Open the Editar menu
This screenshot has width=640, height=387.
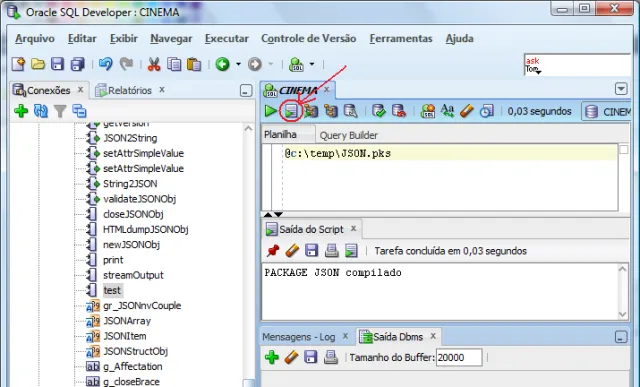click(x=82, y=38)
